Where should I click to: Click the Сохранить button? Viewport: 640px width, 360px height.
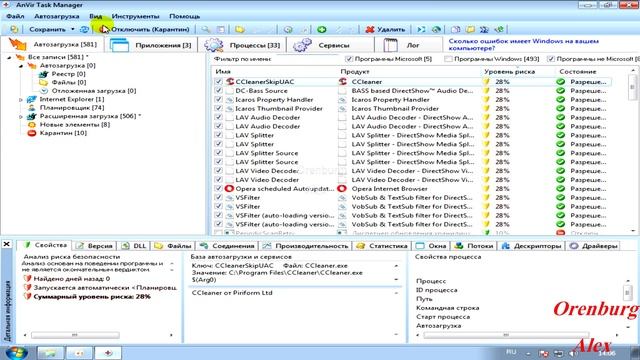47,29
